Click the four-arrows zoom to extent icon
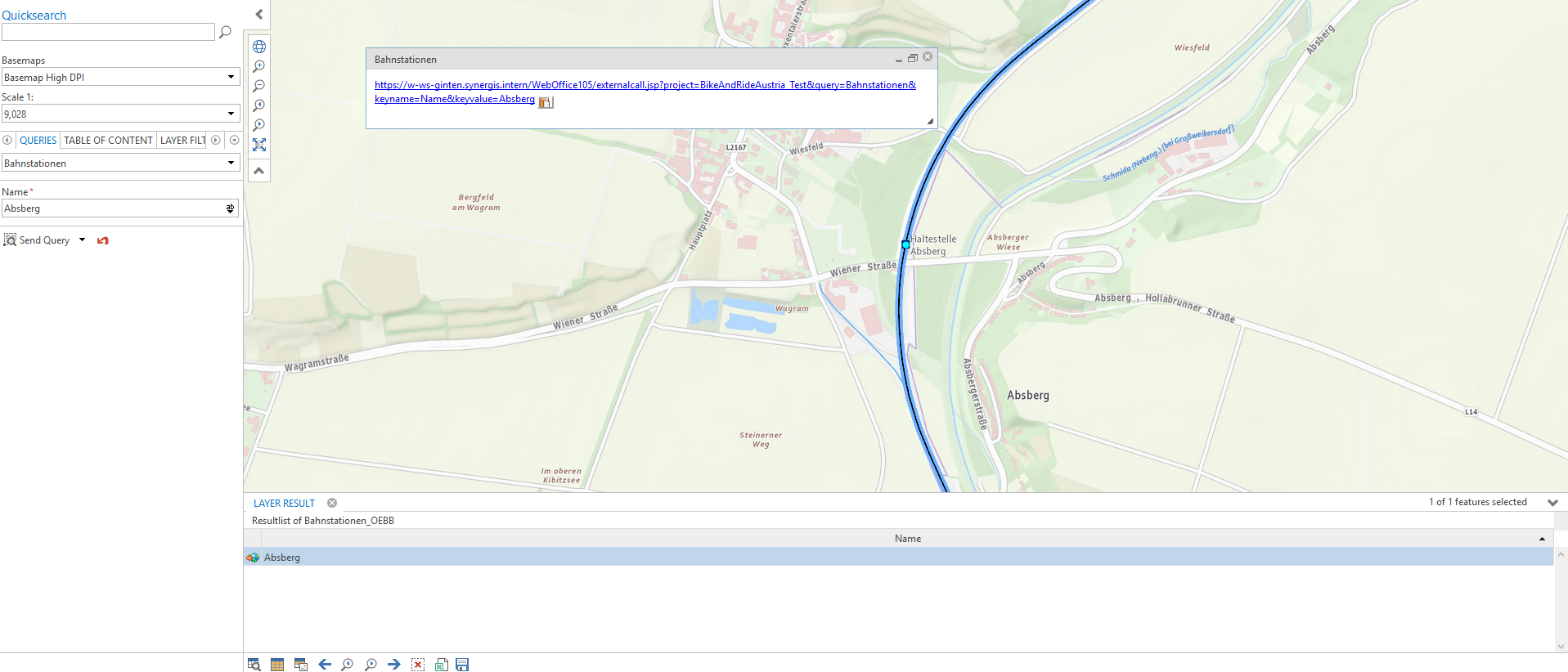1568x672 pixels. pyautogui.click(x=259, y=145)
